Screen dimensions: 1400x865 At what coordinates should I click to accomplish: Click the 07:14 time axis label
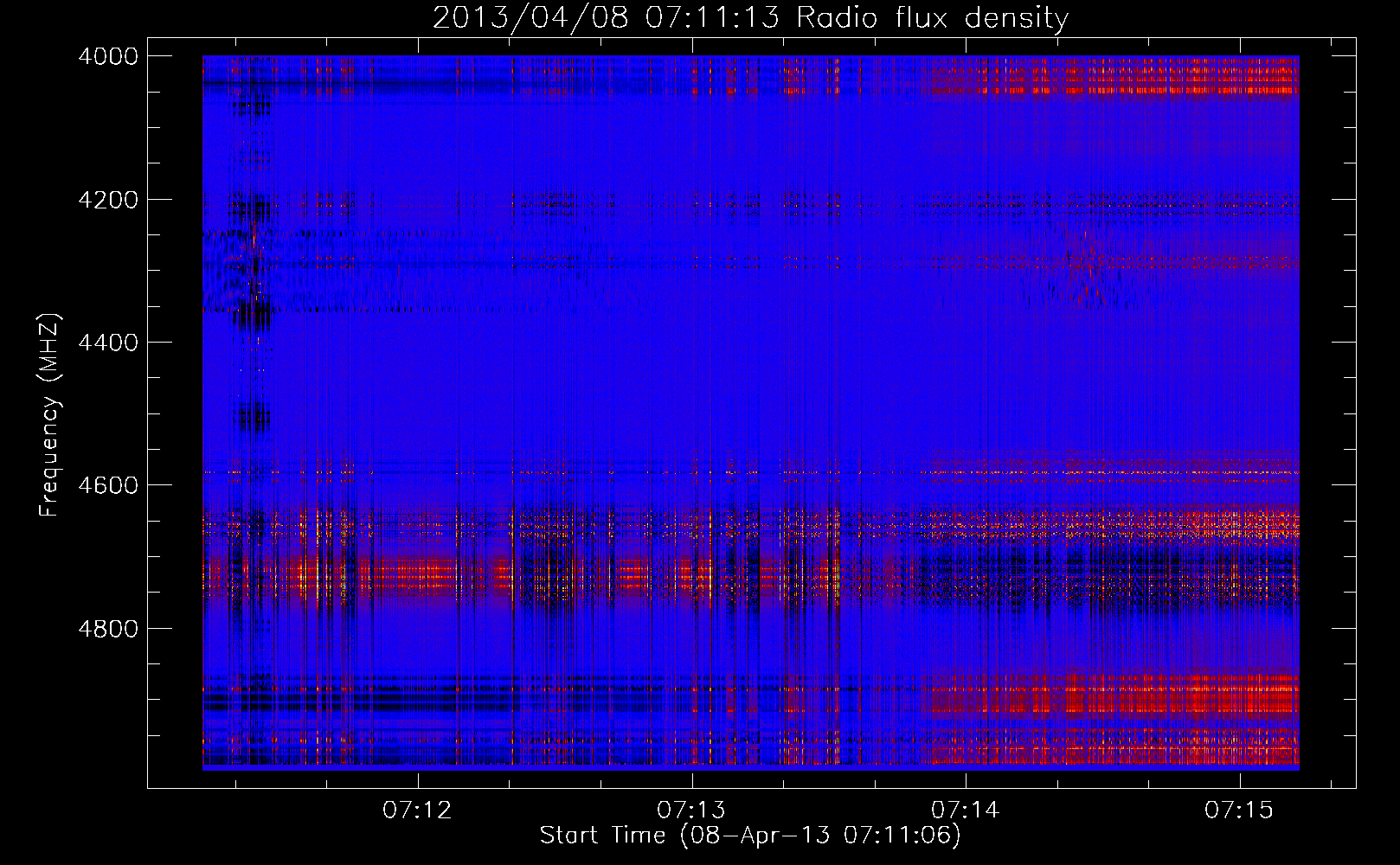(x=966, y=811)
